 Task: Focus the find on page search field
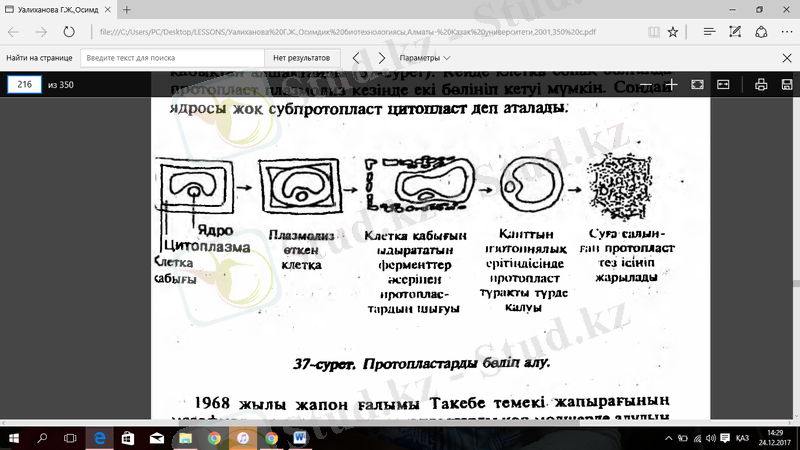172,58
